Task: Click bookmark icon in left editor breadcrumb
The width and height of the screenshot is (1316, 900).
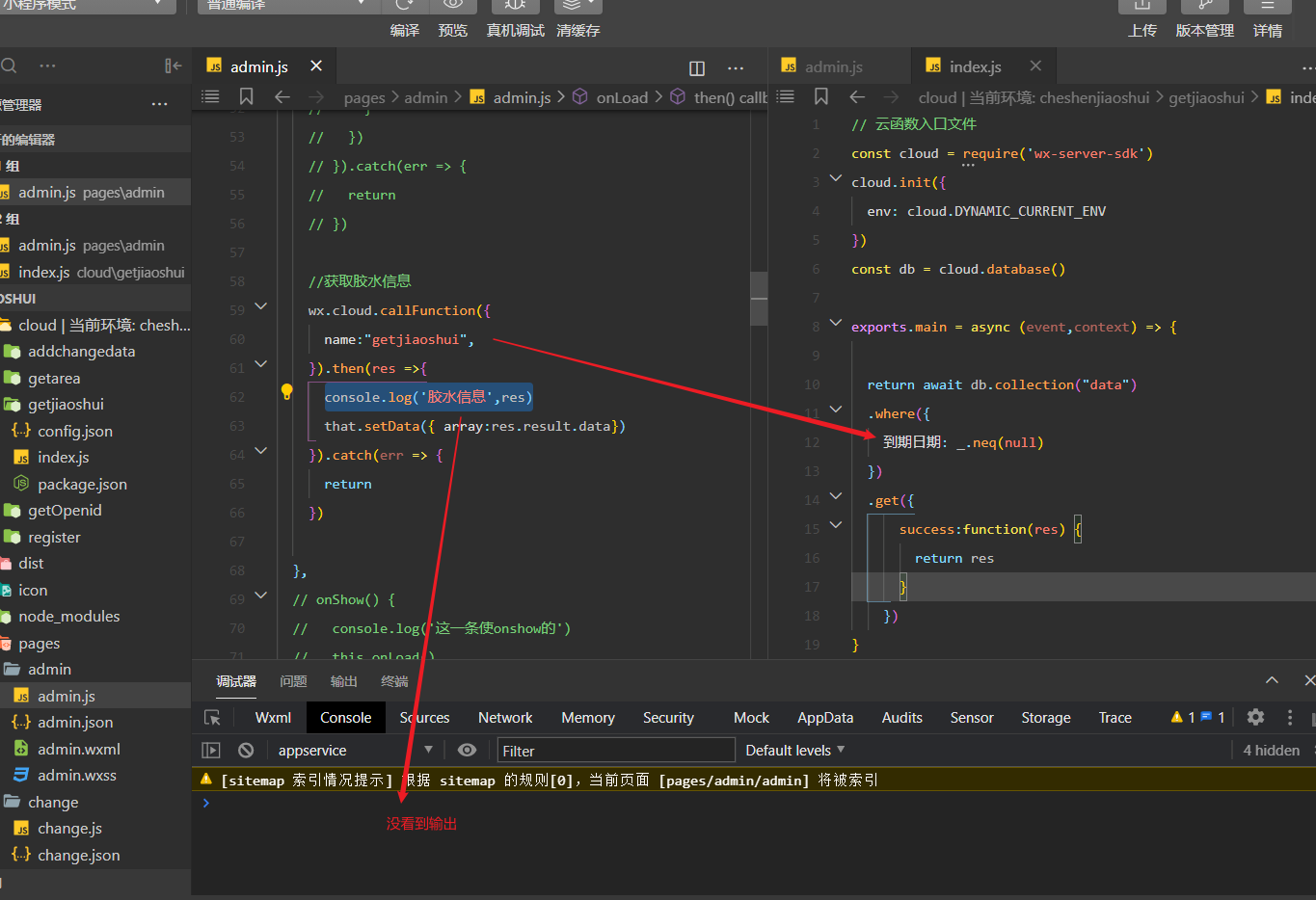Action: click(246, 96)
